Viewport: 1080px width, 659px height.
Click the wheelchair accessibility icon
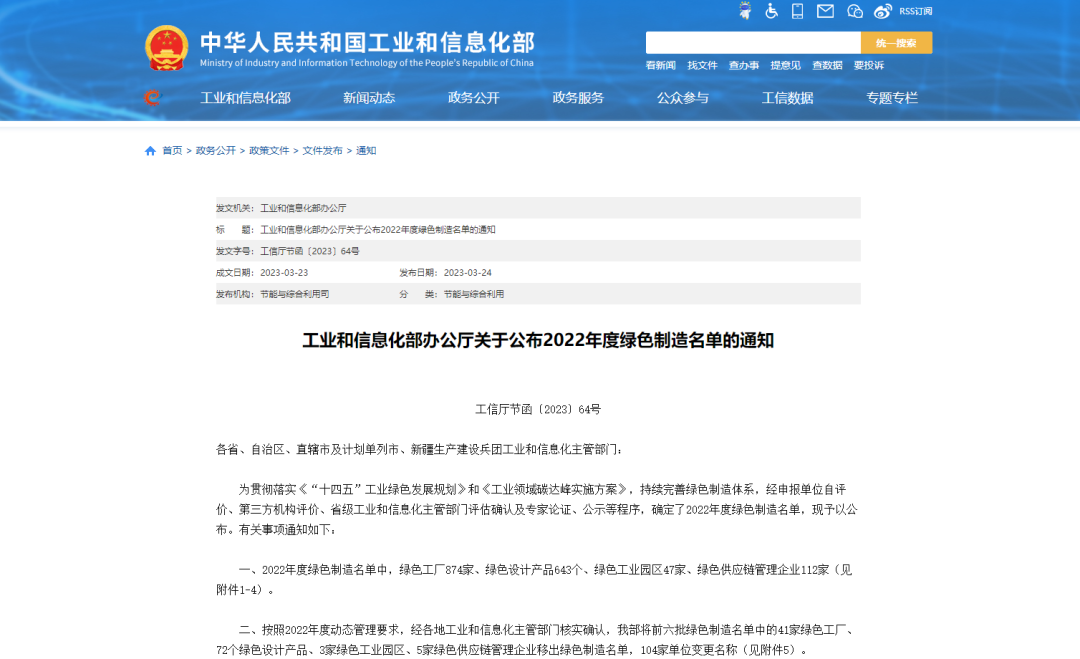(x=771, y=11)
